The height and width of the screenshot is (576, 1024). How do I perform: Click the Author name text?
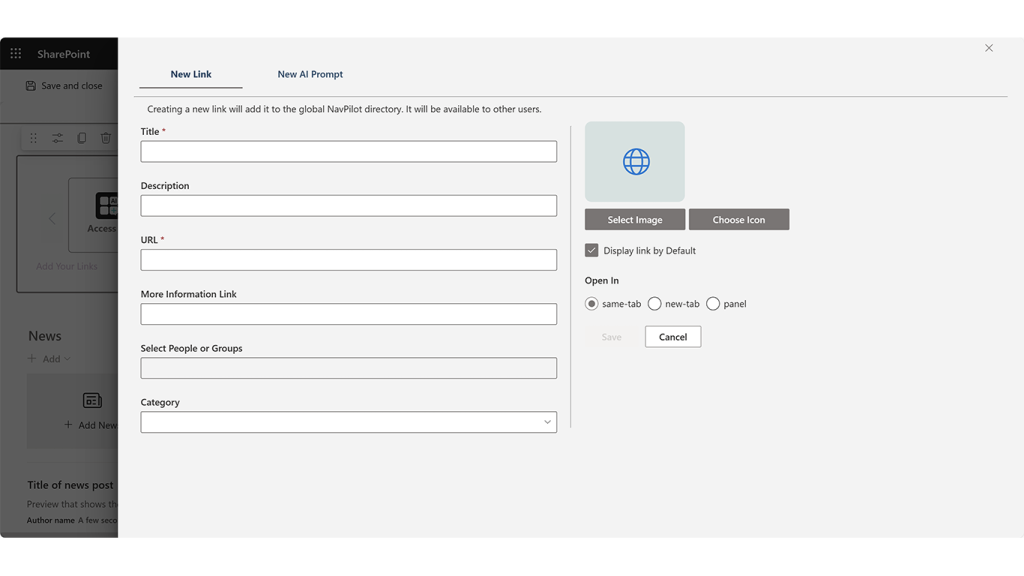tap(50, 520)
